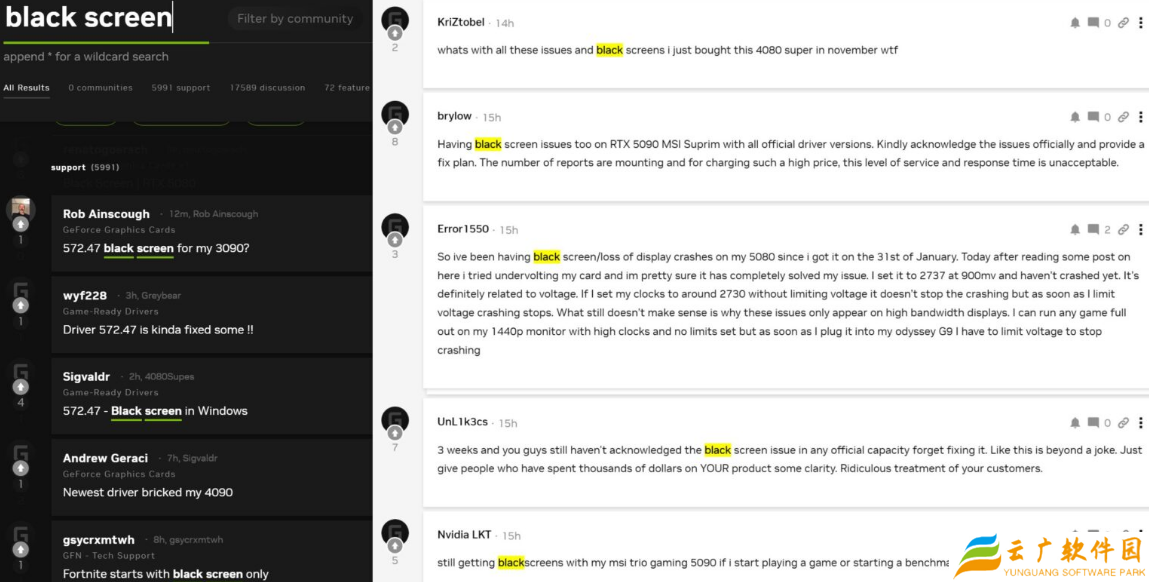The height and width of the screenshot is (582, 1149).
Task: Click the bell icon on KriZtobel's post
Action: click(x=1075, y=23)
